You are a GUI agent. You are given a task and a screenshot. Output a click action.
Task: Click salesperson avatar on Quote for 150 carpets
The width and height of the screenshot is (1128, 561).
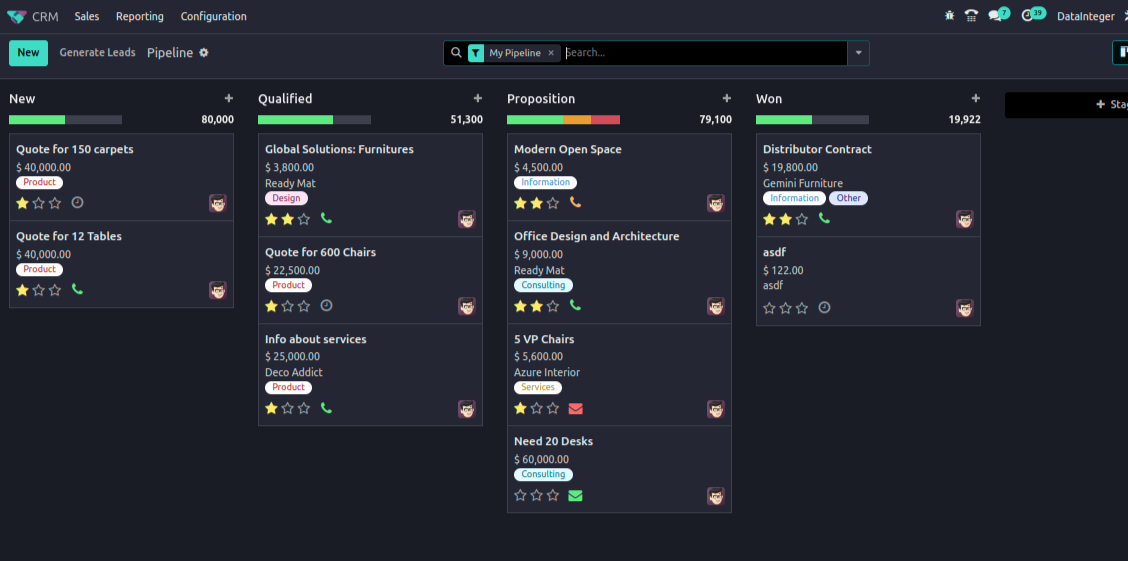click(218, 203)
